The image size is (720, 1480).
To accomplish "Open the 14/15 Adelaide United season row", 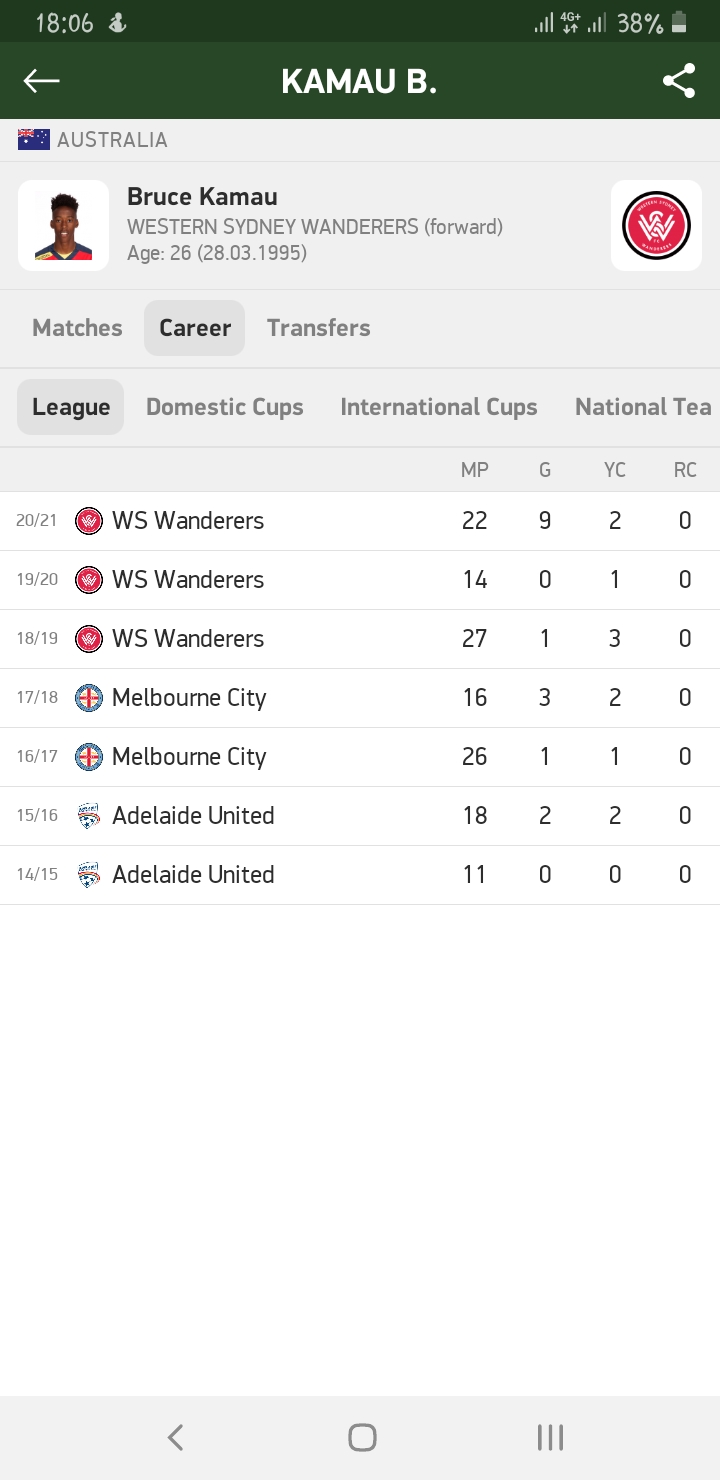I will (360, 875).
